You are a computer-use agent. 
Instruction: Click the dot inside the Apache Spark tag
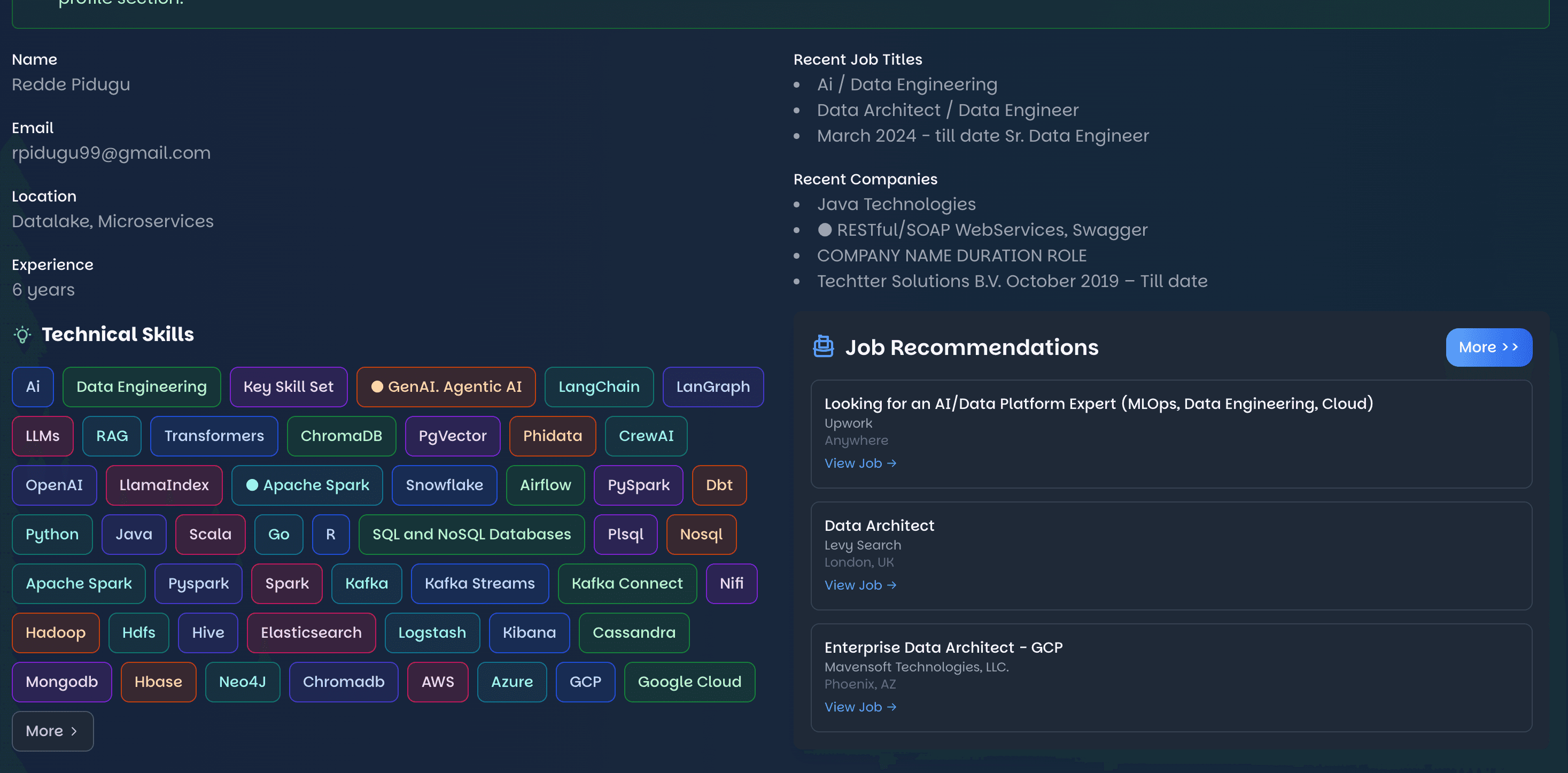pyautogui.click(x=253, y=485)
